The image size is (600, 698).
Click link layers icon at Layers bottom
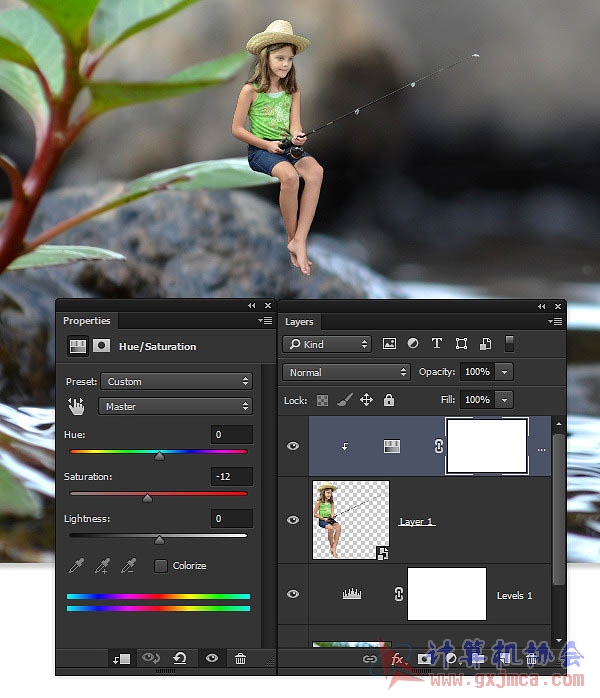coord(369,659)
